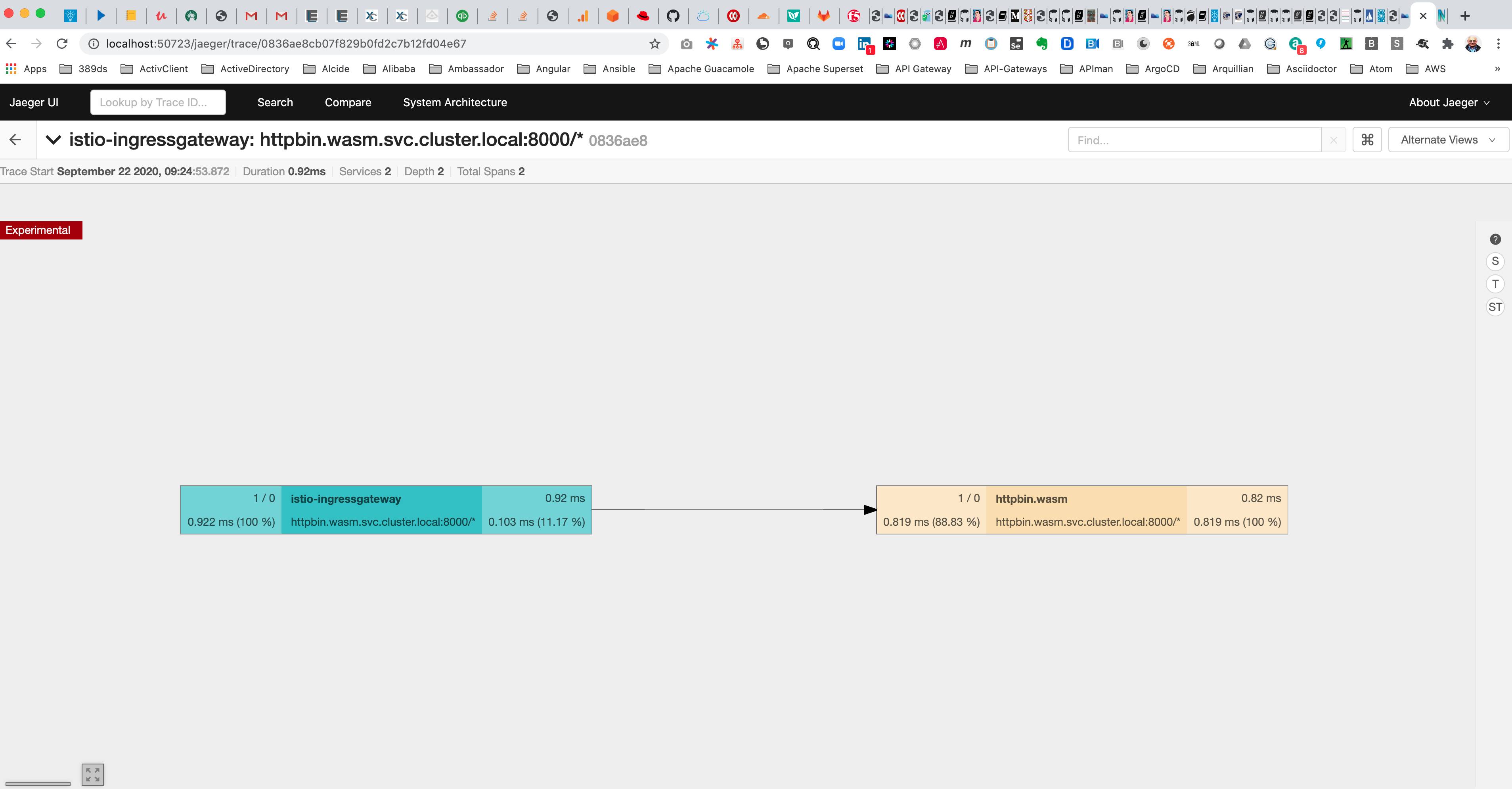Click browser back arrow
The width and height of the screenshot is (1512, 789).
11,44
